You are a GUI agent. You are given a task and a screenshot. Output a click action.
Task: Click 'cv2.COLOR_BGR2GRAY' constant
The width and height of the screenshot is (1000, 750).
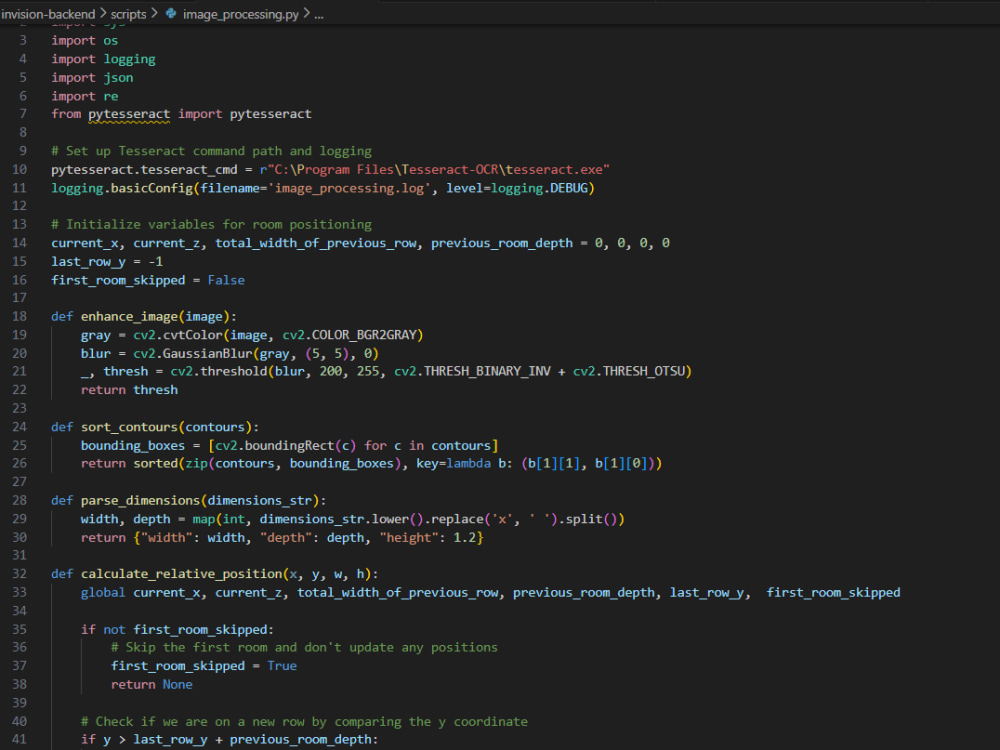coord(349,335)
